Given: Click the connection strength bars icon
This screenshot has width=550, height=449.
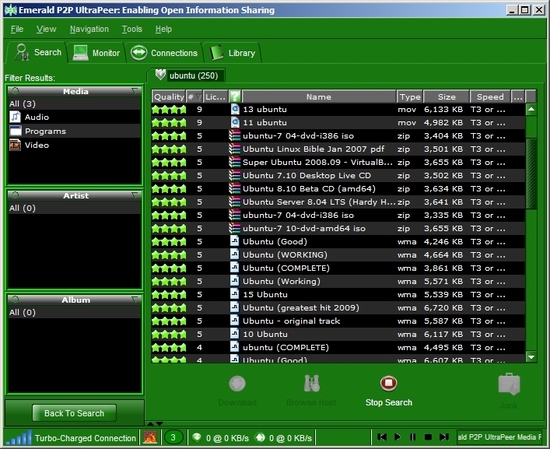Looking at the screenshot, I should click(x=19, y=437).
